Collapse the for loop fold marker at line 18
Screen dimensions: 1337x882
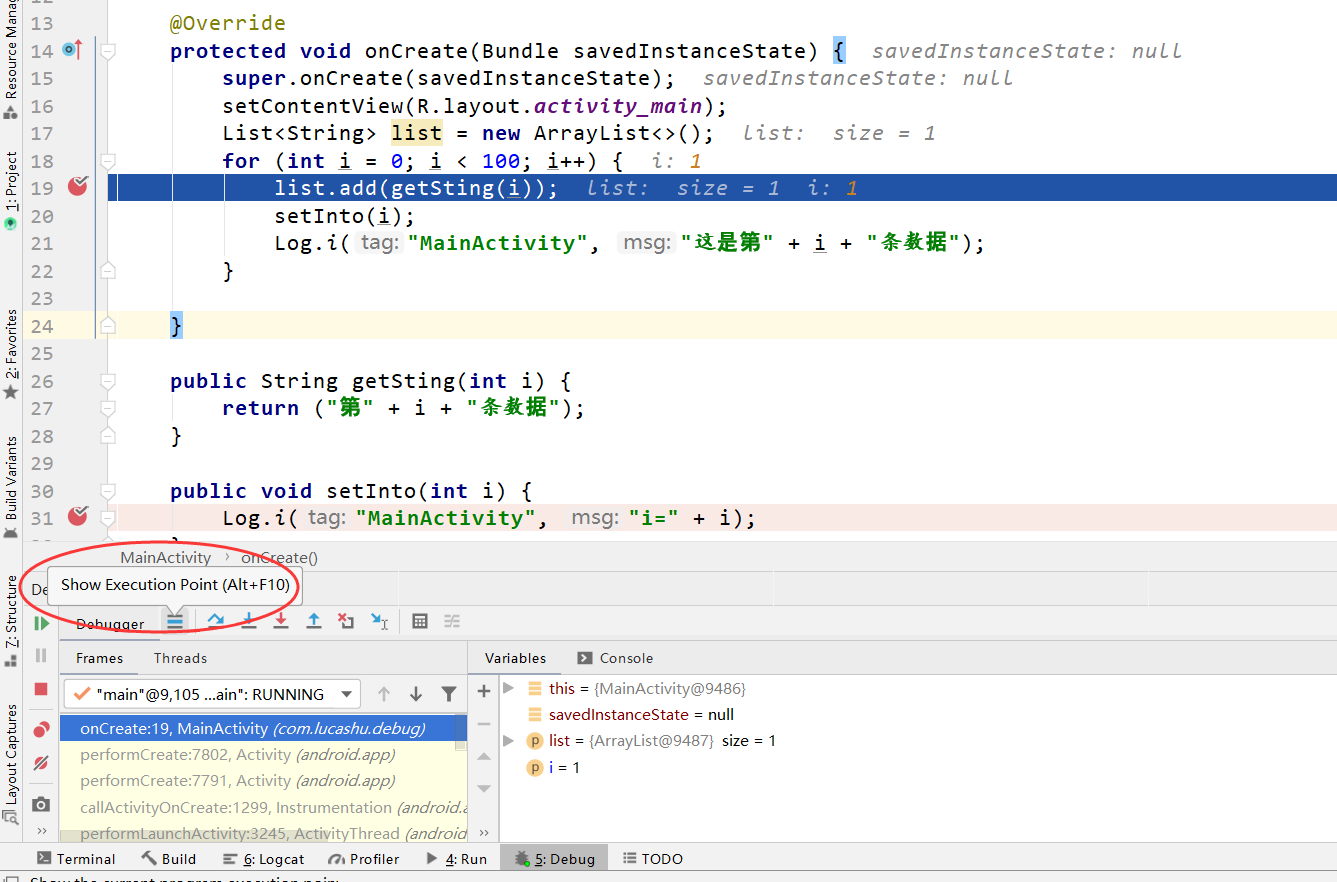108,161
